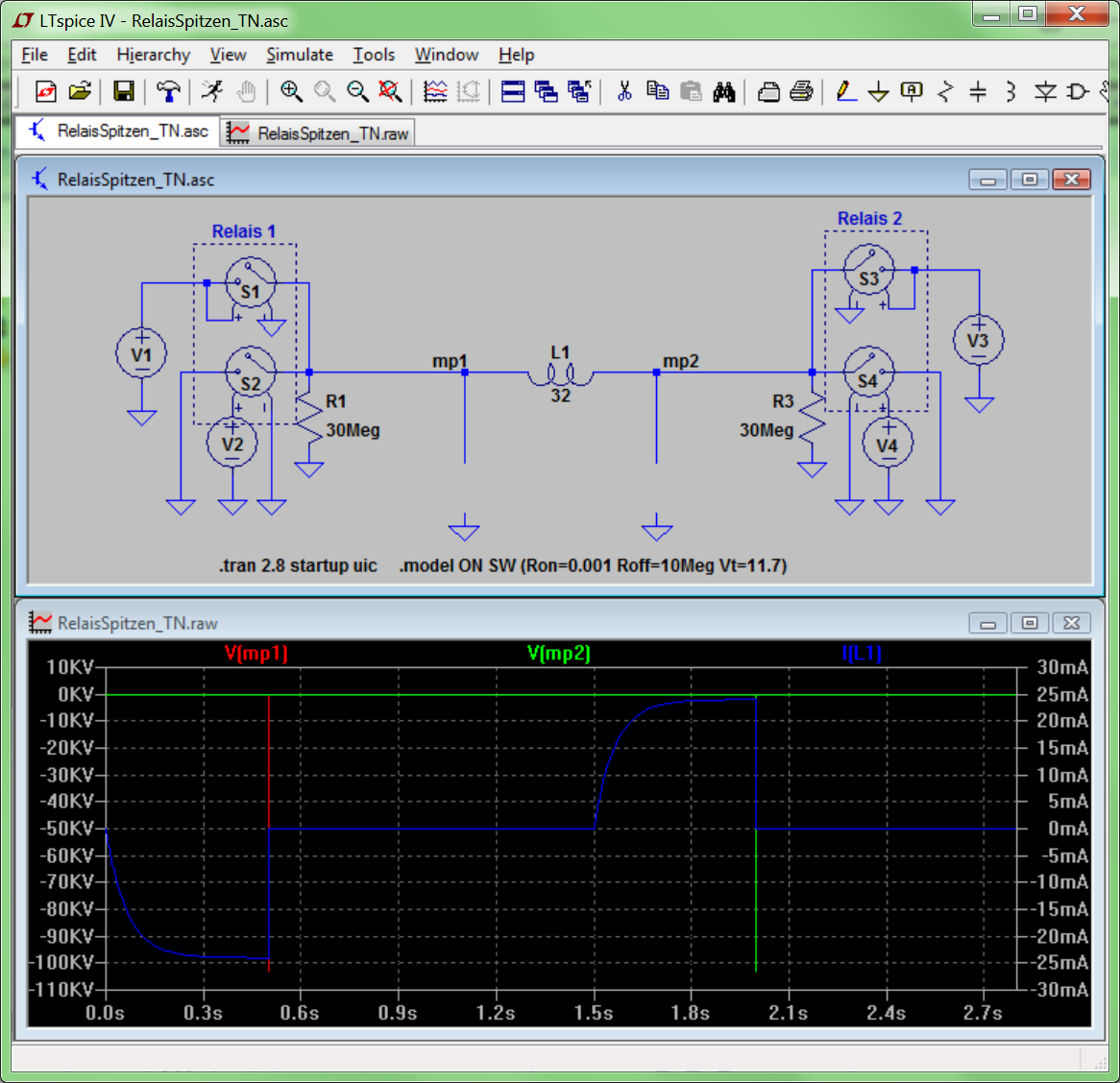This screenshot has width=1120, height=1083.
Task: Select the Diode component tool
Action: click(1045, 91)
